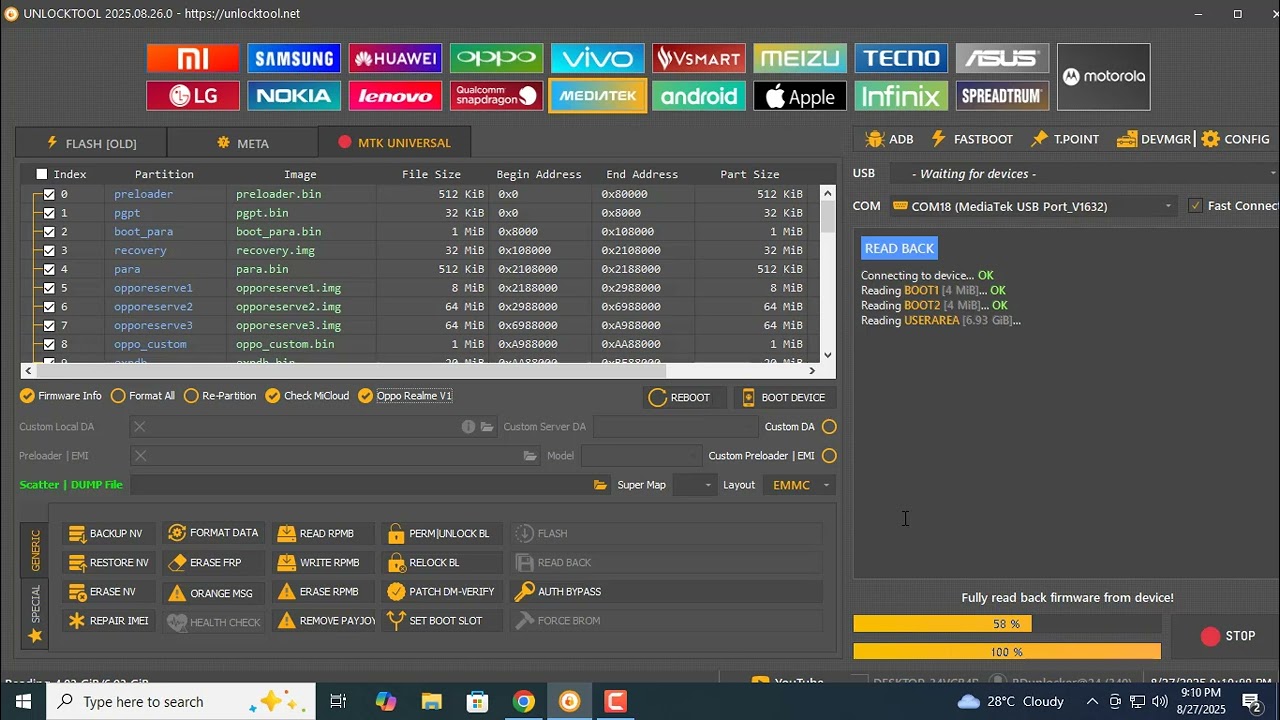1280x720 pixels.
Task: Open the DEVMGR device manager
Action: click(1154, 139)
